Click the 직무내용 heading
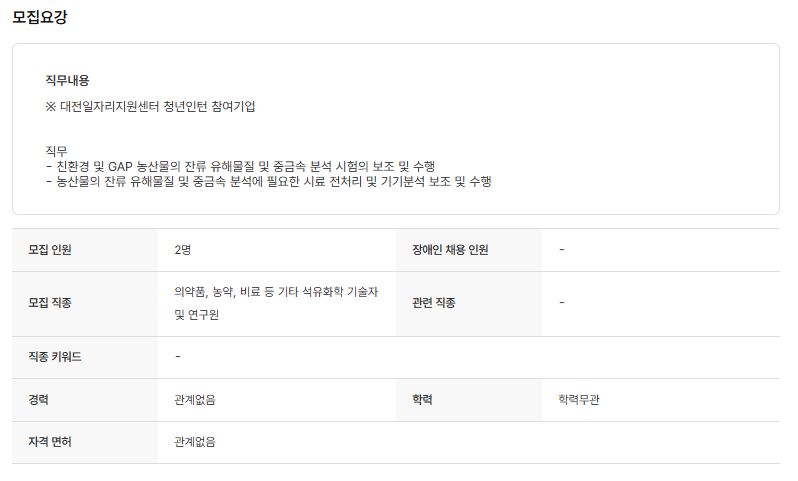 [x=67, y=80]
